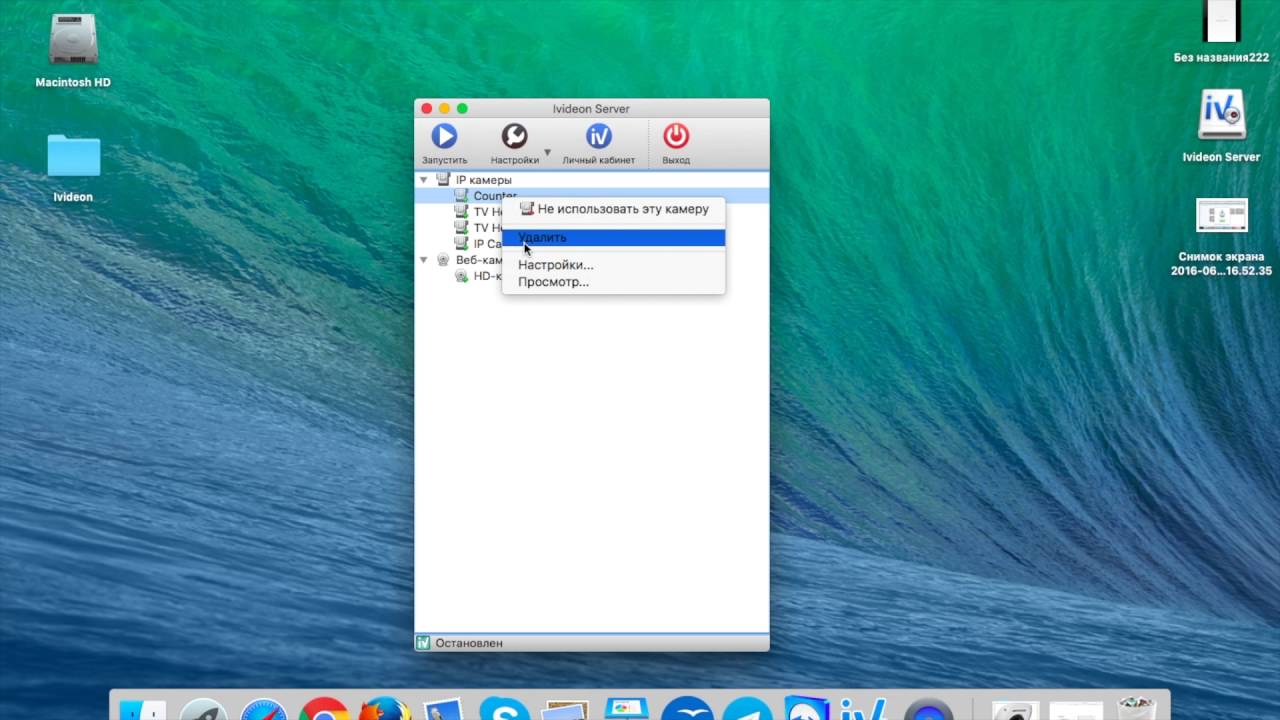Open Ivideon iV app in the dock
Viewport: 1280px width, 720px height.
click(862, 708)
